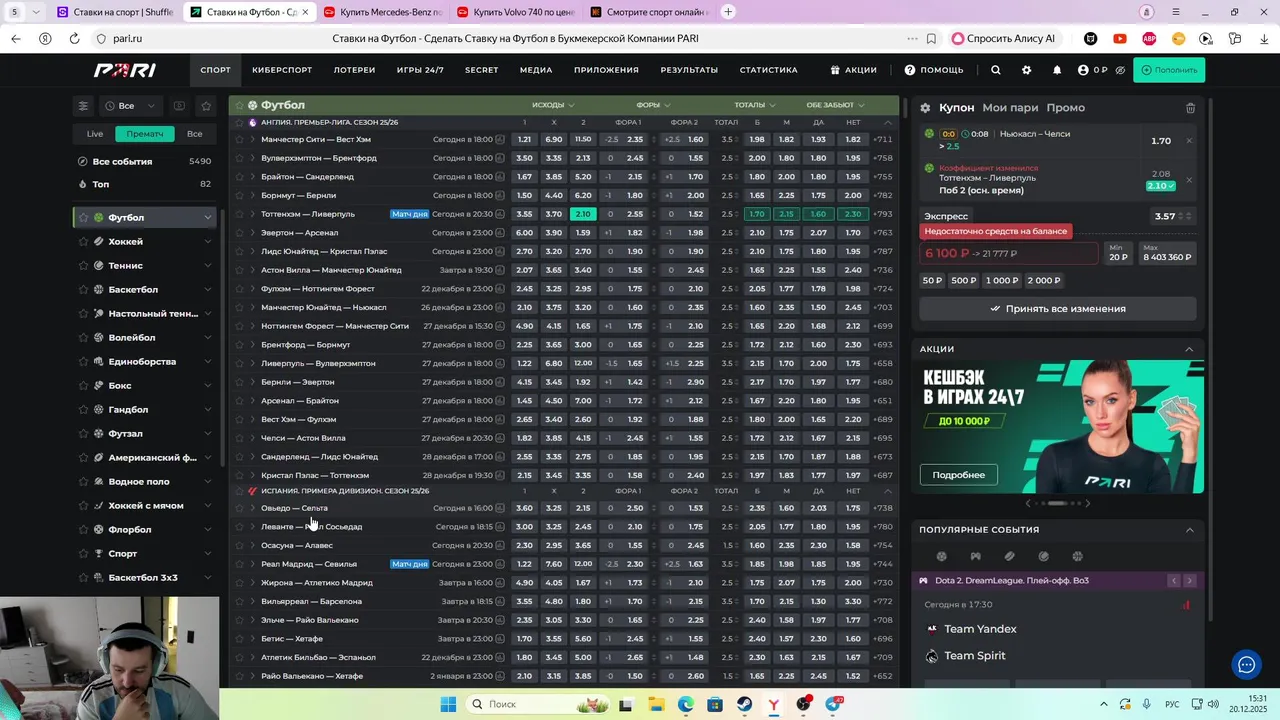
Task: Open the chat support bubble icon
Action: 1246,664
